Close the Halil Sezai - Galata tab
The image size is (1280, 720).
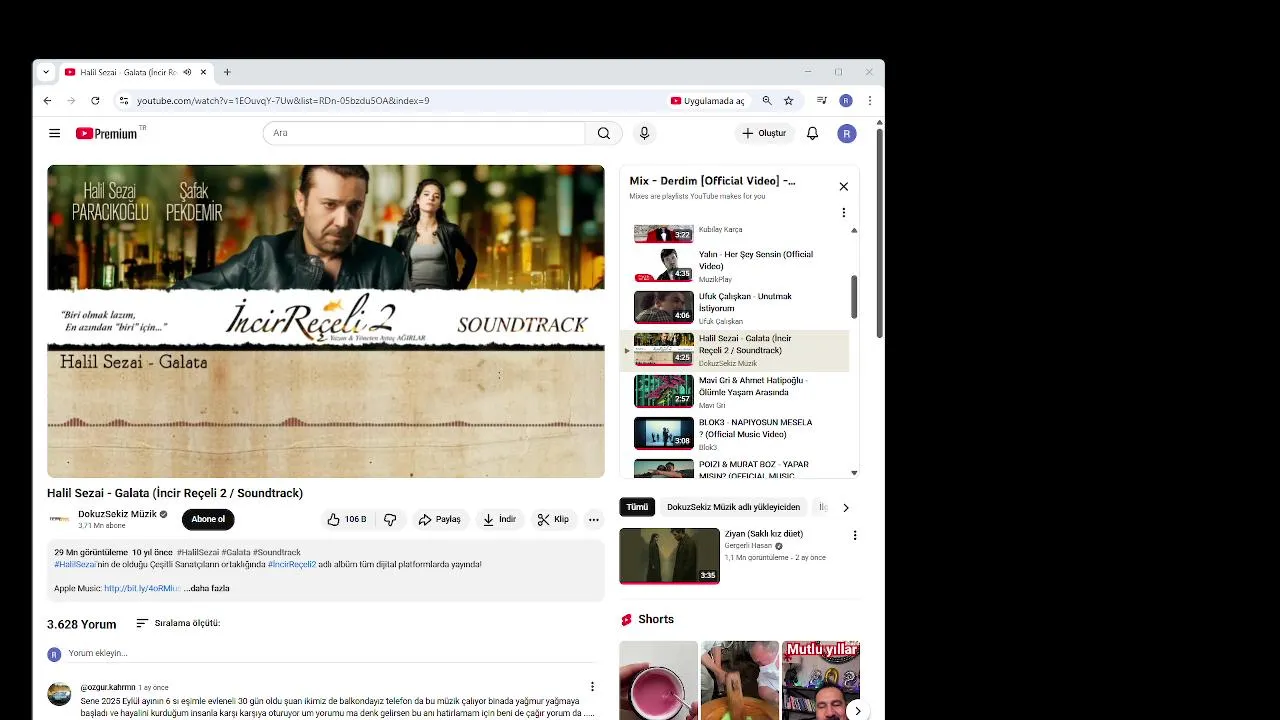pos(203,72)
